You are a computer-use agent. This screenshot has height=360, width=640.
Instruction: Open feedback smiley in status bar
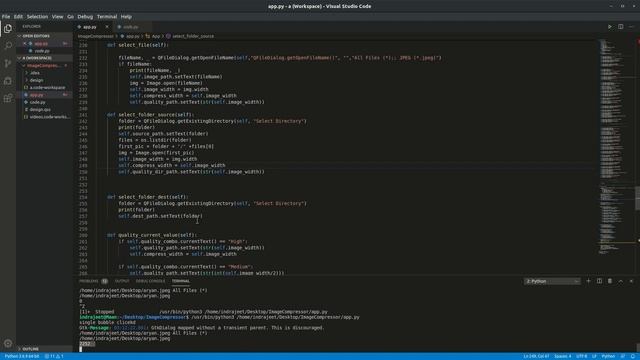coord(623,356)
